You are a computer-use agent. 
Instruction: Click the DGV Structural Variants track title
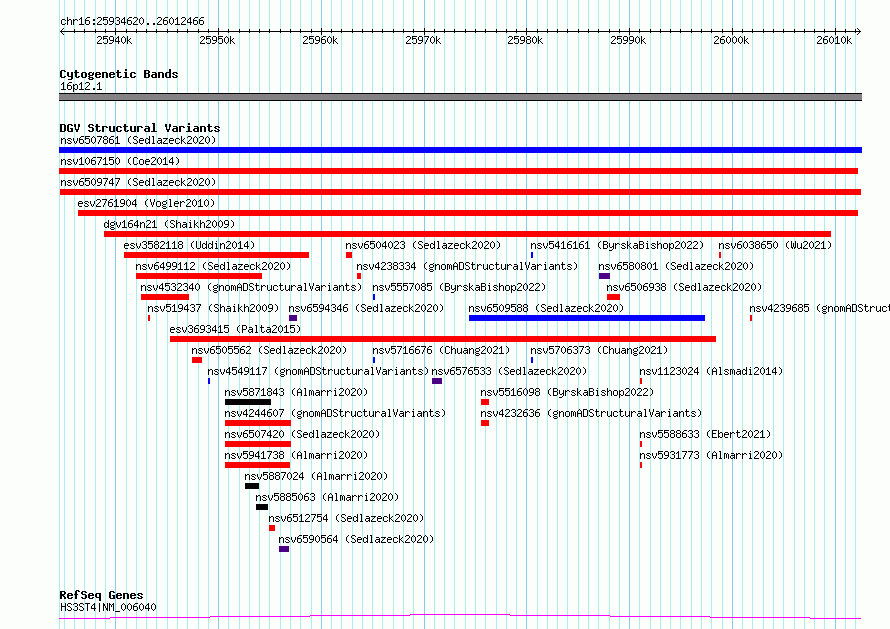tap(140, 128)
